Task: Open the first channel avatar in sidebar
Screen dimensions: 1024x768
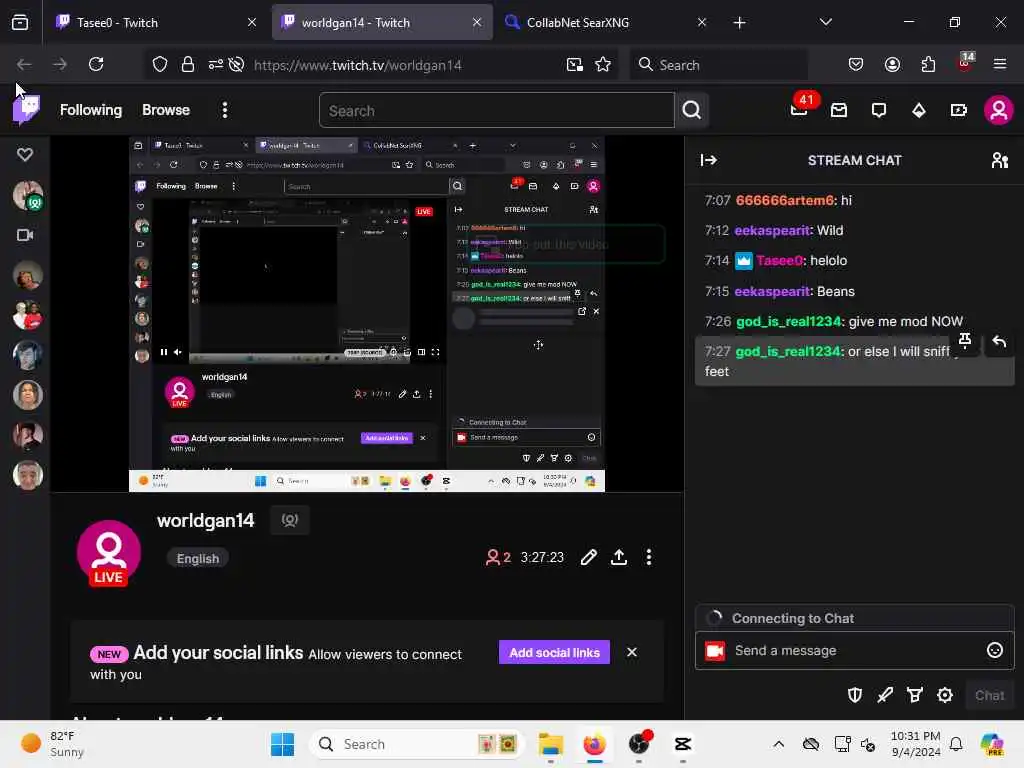Action: [x=27, y=196]
